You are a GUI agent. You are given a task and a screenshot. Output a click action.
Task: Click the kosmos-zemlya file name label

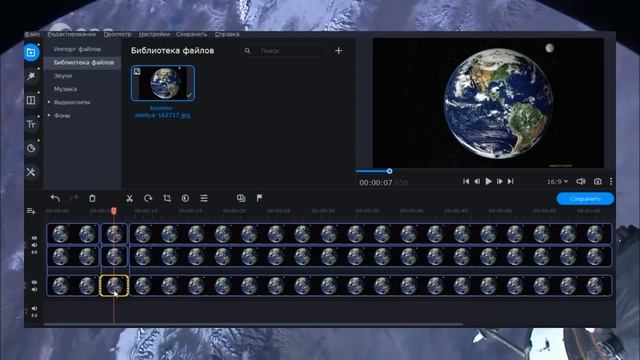(162, 112)
